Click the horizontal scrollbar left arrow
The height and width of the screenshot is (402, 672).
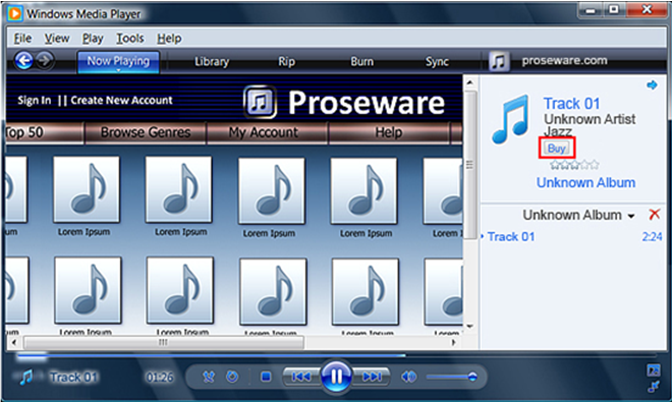click(x=14, y=342)
